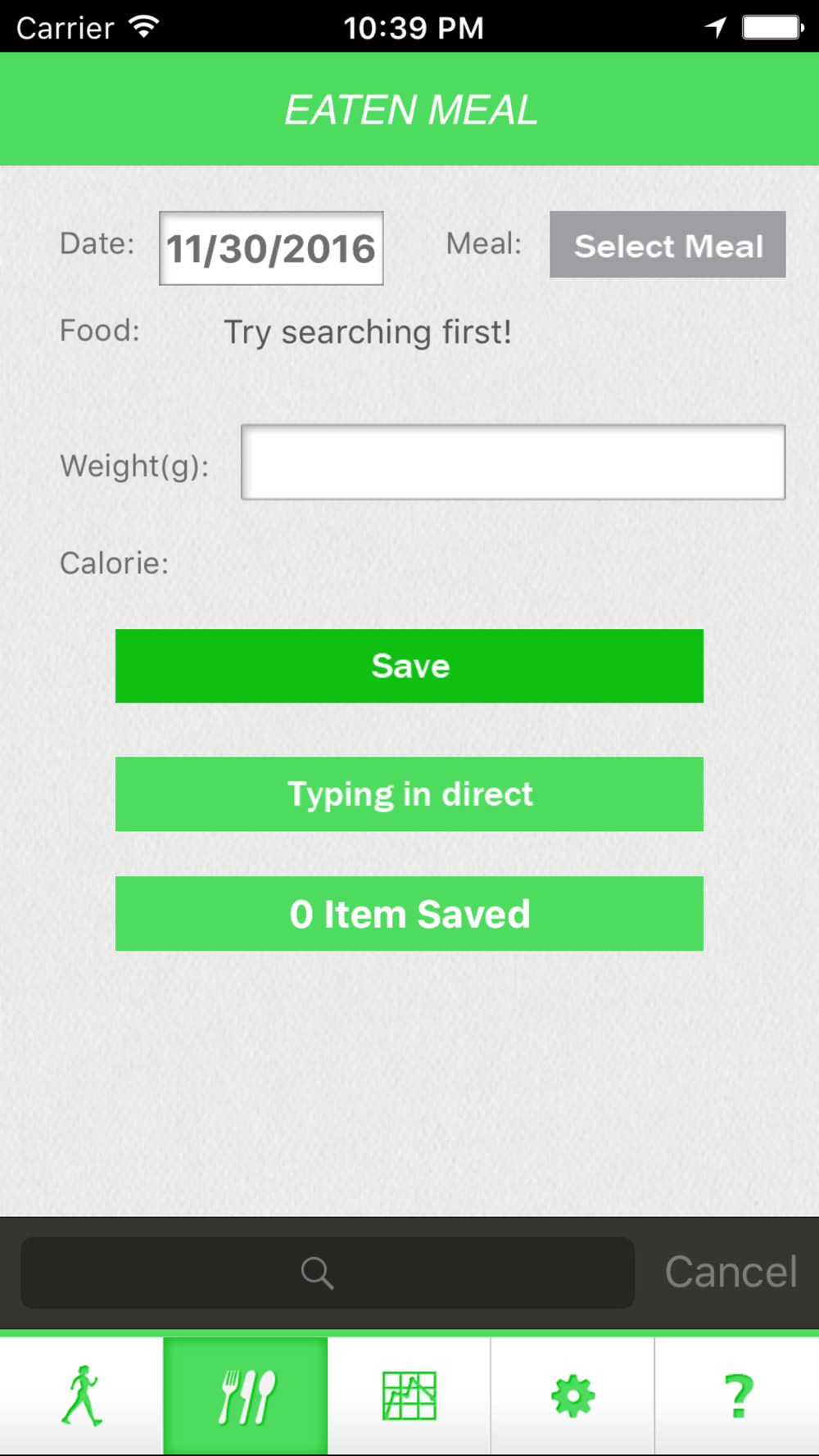
Task: Open the question mark help tab
Action: pyautogui.click(x=737, y=1395)
